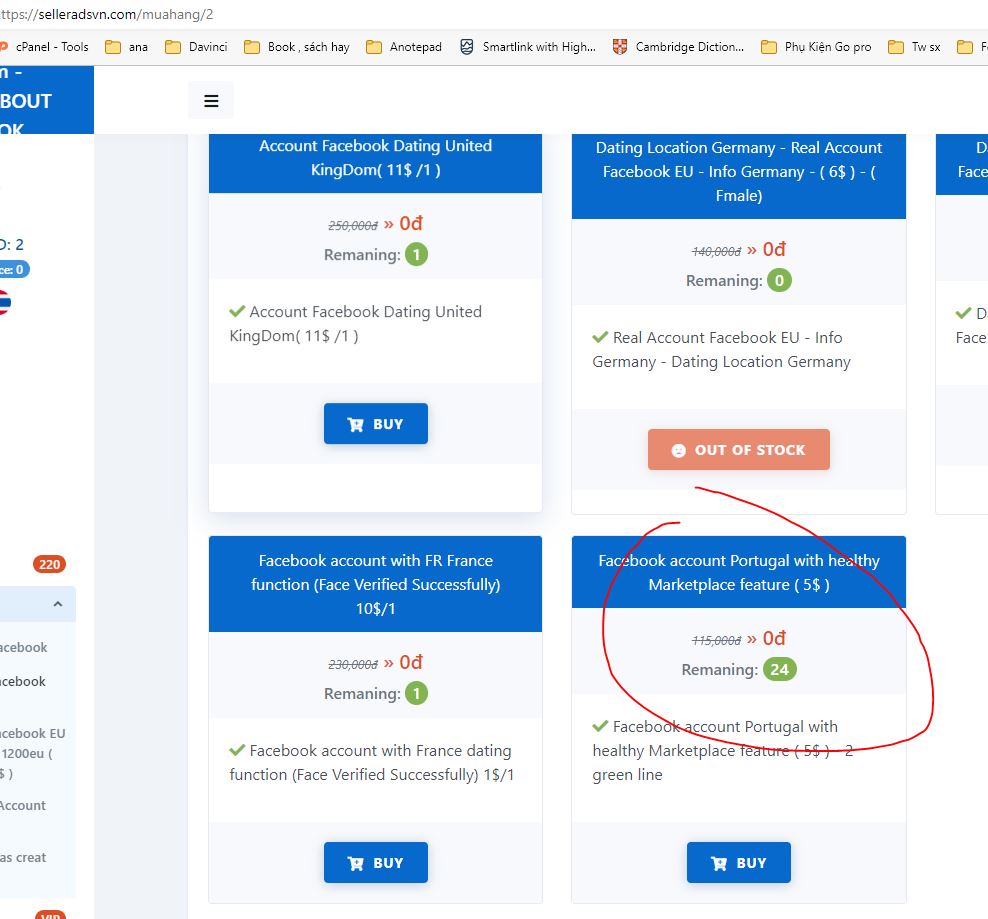The height and width of the screenshot is (919, 988).
Task: Open the Cambridge Dictionary bookmark
Action: click(679, 47)
